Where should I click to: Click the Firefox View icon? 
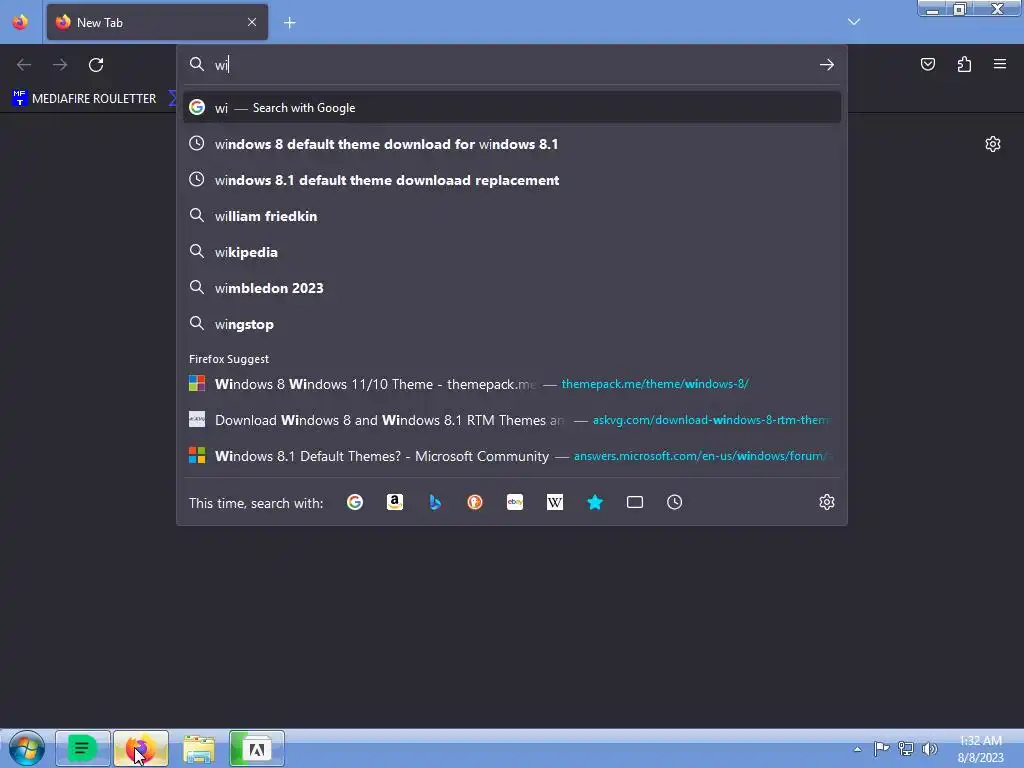coord(20,22)
